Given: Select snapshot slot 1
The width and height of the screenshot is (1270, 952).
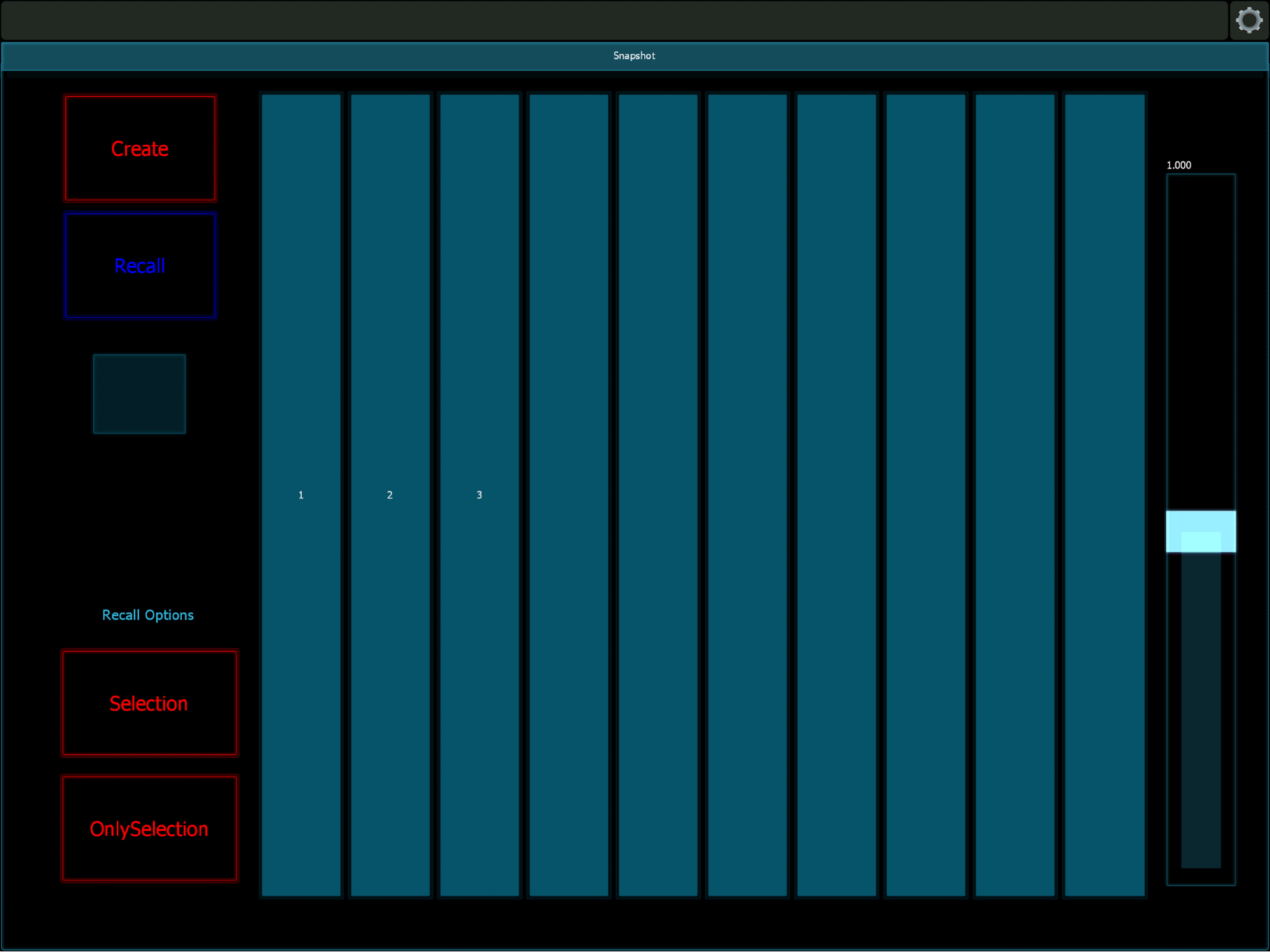Looking at the screenshot, I should click(x=301, y=495).
